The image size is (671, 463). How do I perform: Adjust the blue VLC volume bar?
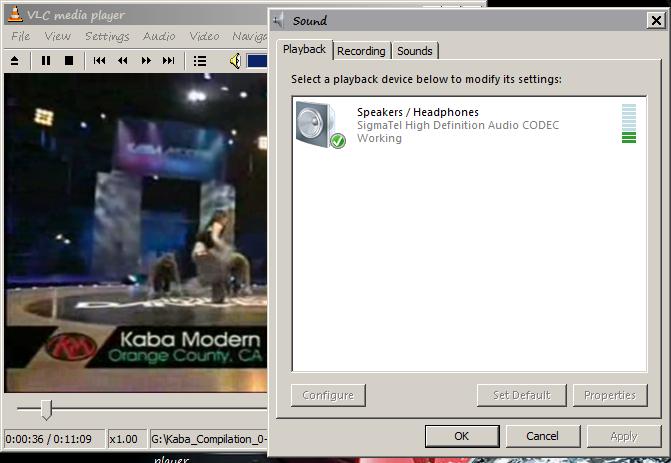tap(257, 61)
